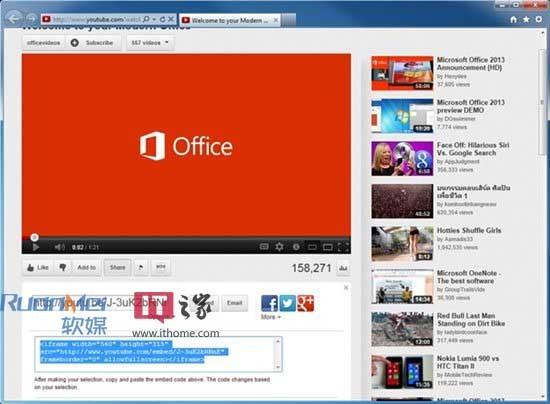This screenshot has height=404, width=550.
Task: Share on Twitter
Action: pos(287,303)
